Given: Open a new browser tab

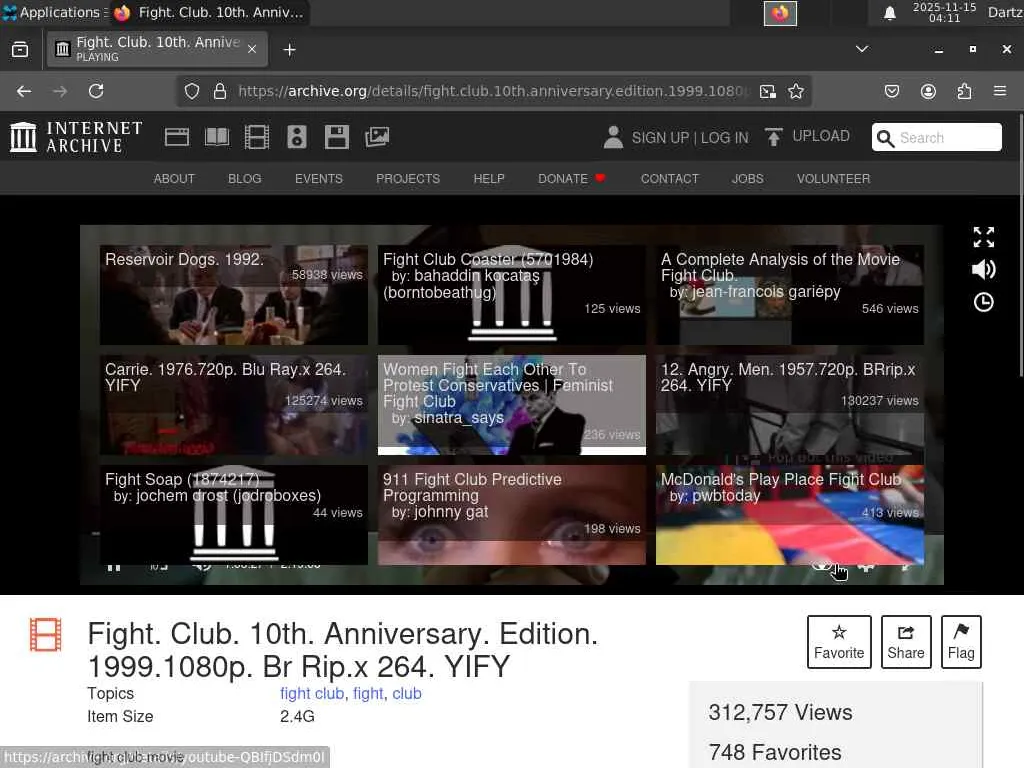Looking at the screenshot, I should [x=289, y=50].
